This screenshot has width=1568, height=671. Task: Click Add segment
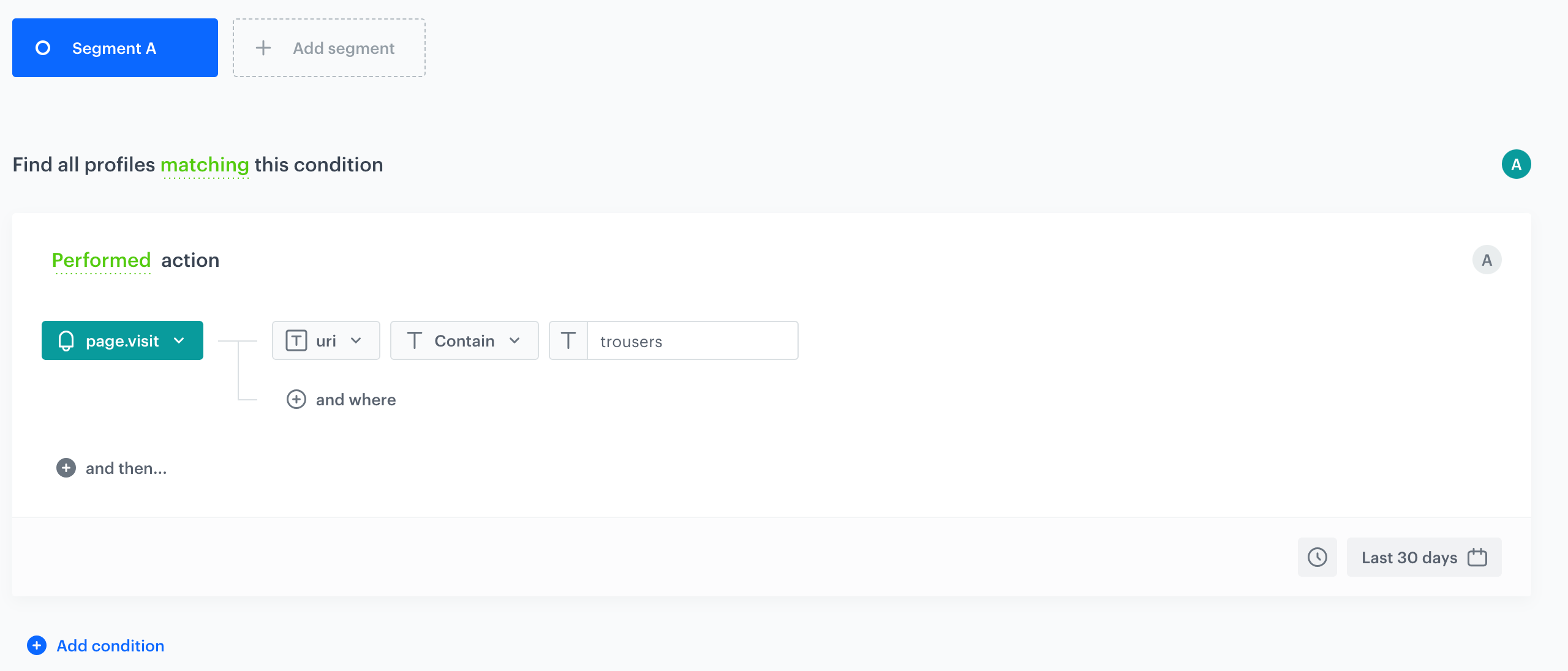point(330,47)
